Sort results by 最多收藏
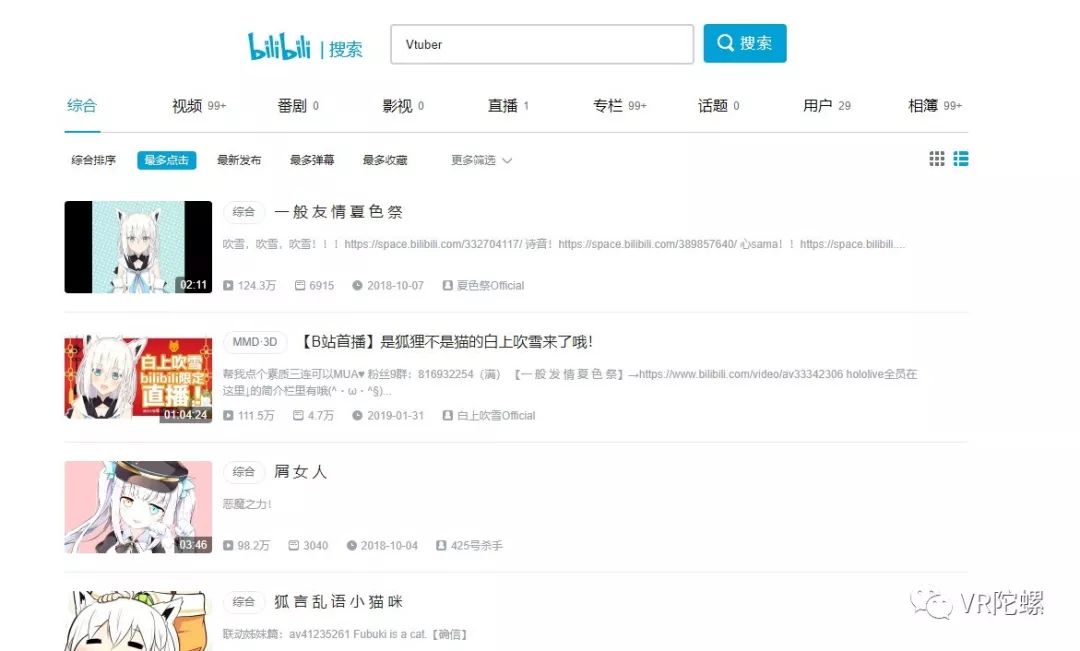Image resolution: width=1080 pixels, height=651 pixels. [x=385, y=161]
